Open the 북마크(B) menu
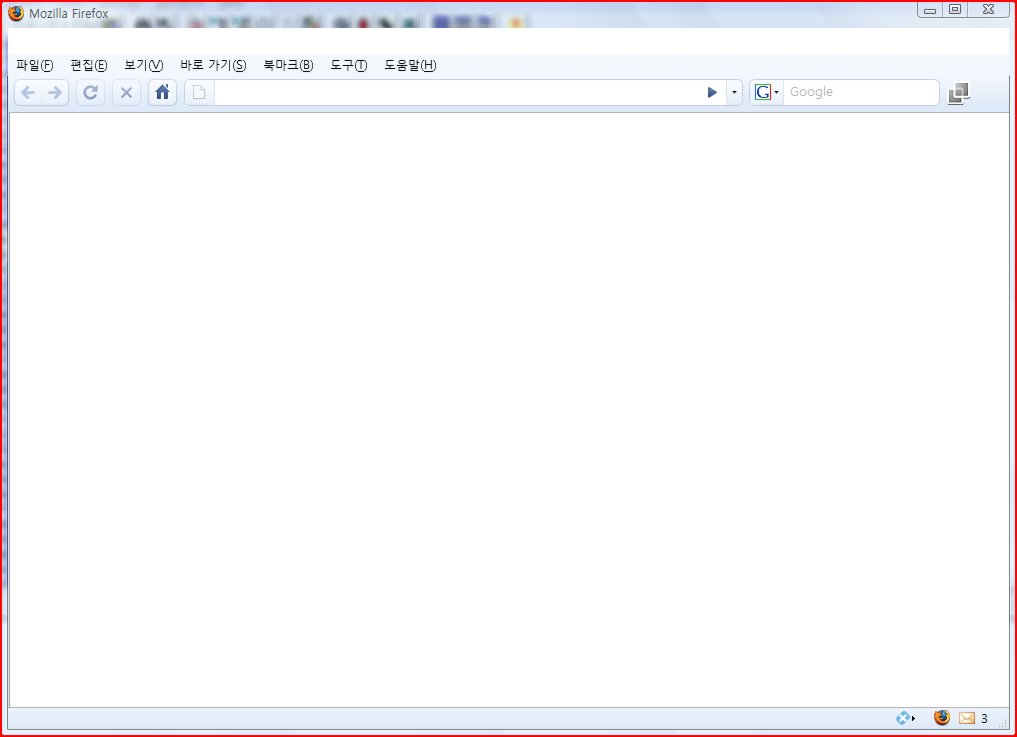Screen dimensions: 1017x737 288,66
